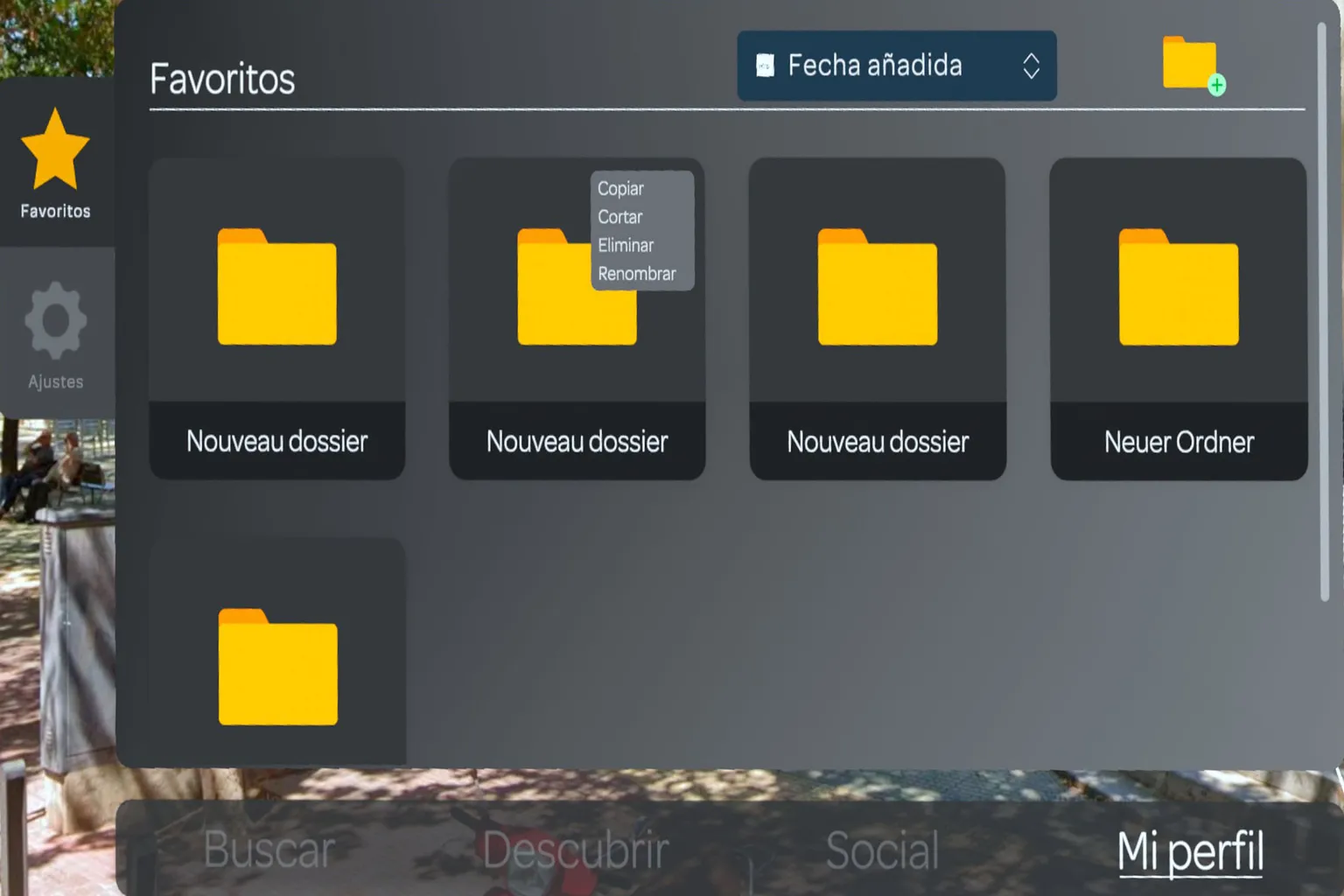Click the small icon beside Fecha añadida

pyautogui.click(x=765, y=66)
